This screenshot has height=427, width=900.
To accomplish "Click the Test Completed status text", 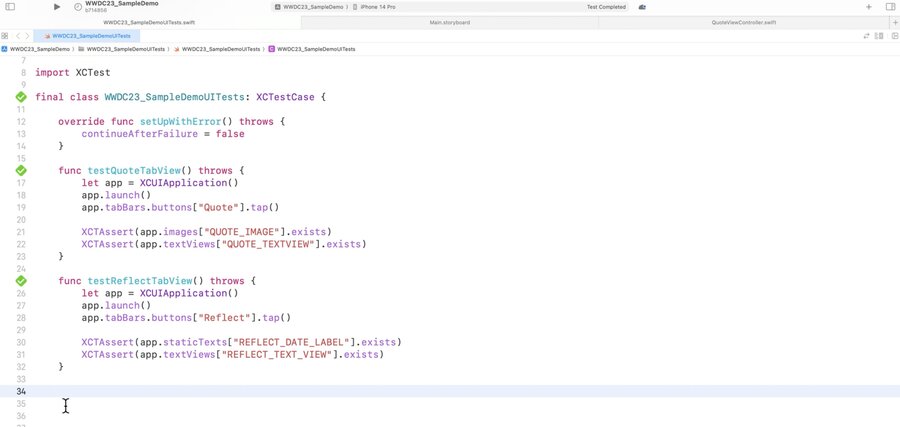I will 606,7.
